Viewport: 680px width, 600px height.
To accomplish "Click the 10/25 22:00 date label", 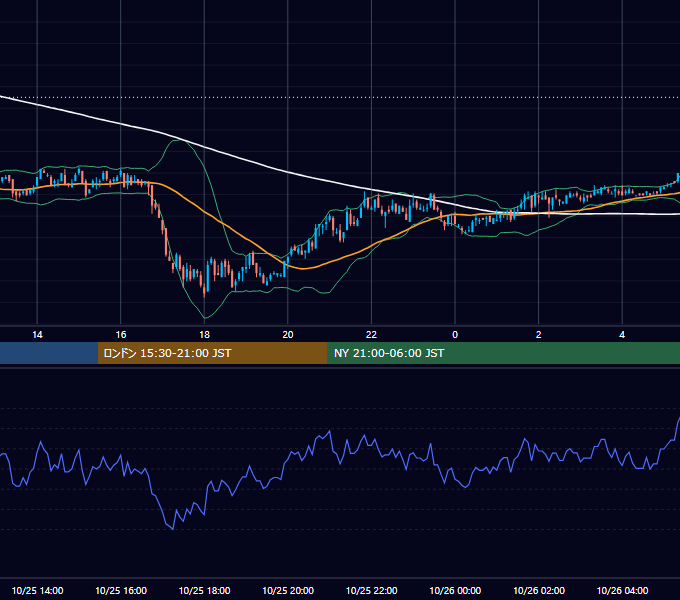I will [371, 590].
